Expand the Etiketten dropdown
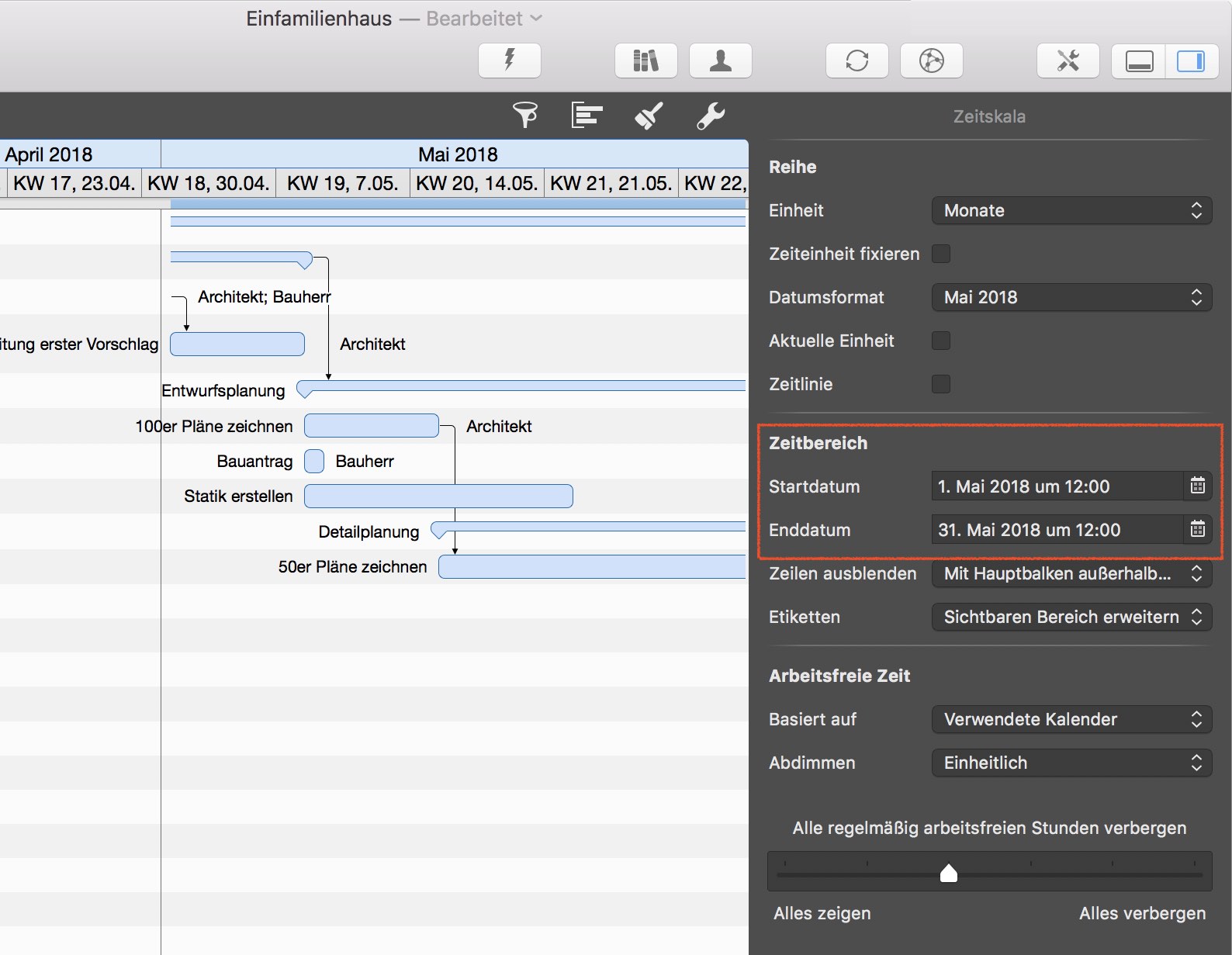 (1071, 617)
